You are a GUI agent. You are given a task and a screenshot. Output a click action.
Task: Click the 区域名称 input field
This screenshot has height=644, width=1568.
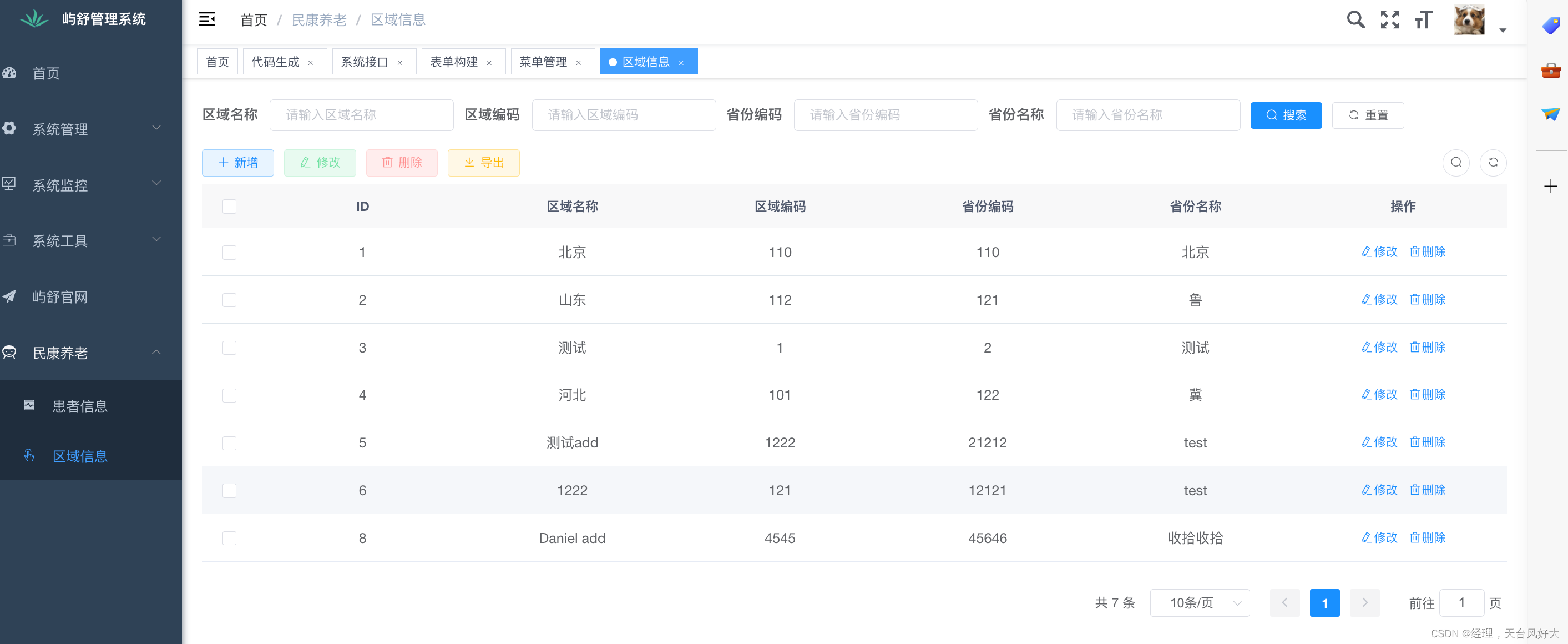[x=362, y=114]
